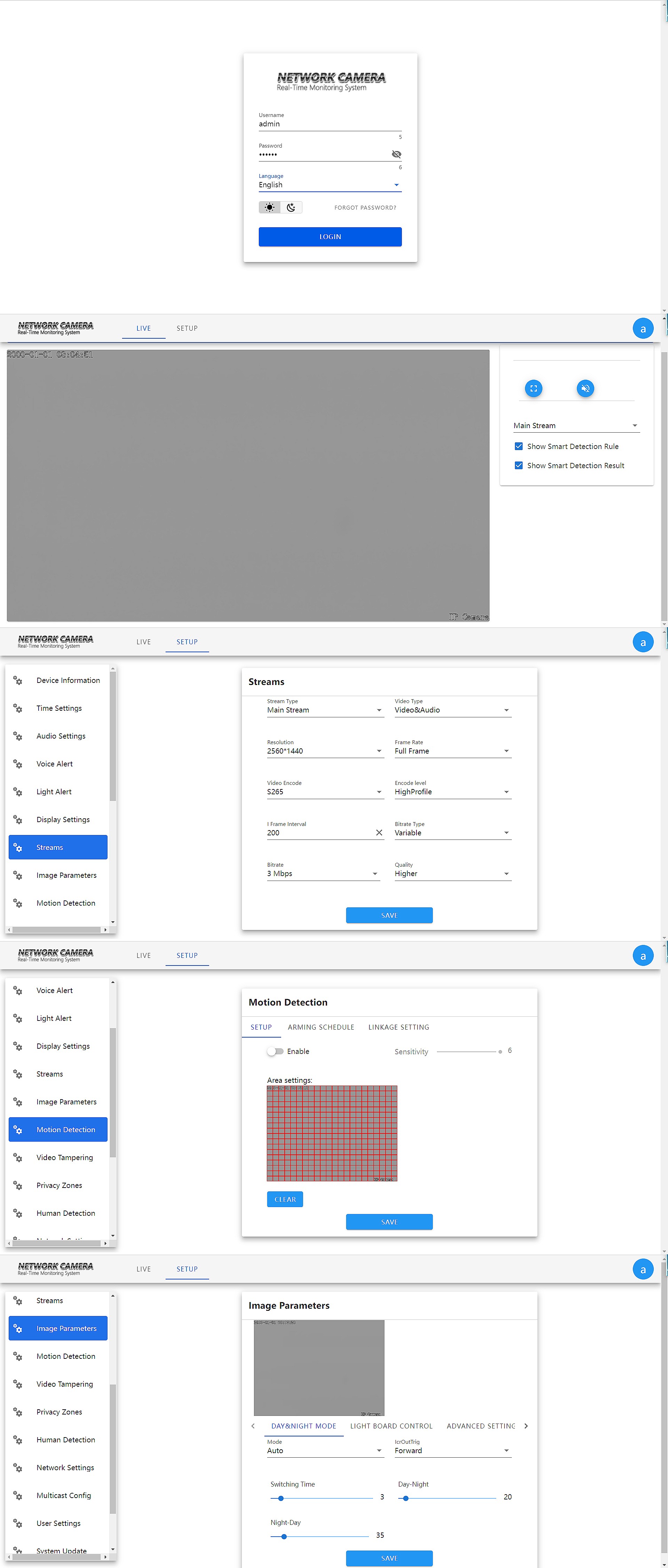
Task: Click the fullscreen video icon
Action: [533, 388]
